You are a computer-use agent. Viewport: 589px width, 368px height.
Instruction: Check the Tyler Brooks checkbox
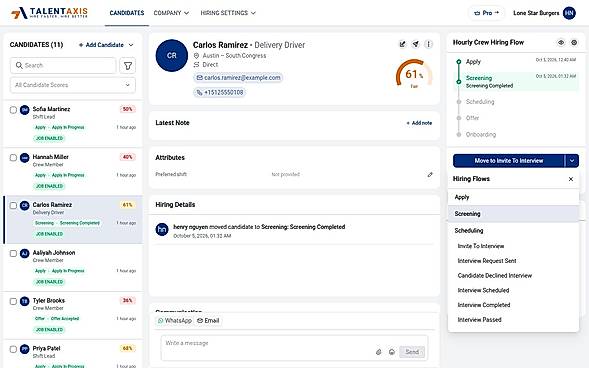pyautogui.click(x=13, y=301)
